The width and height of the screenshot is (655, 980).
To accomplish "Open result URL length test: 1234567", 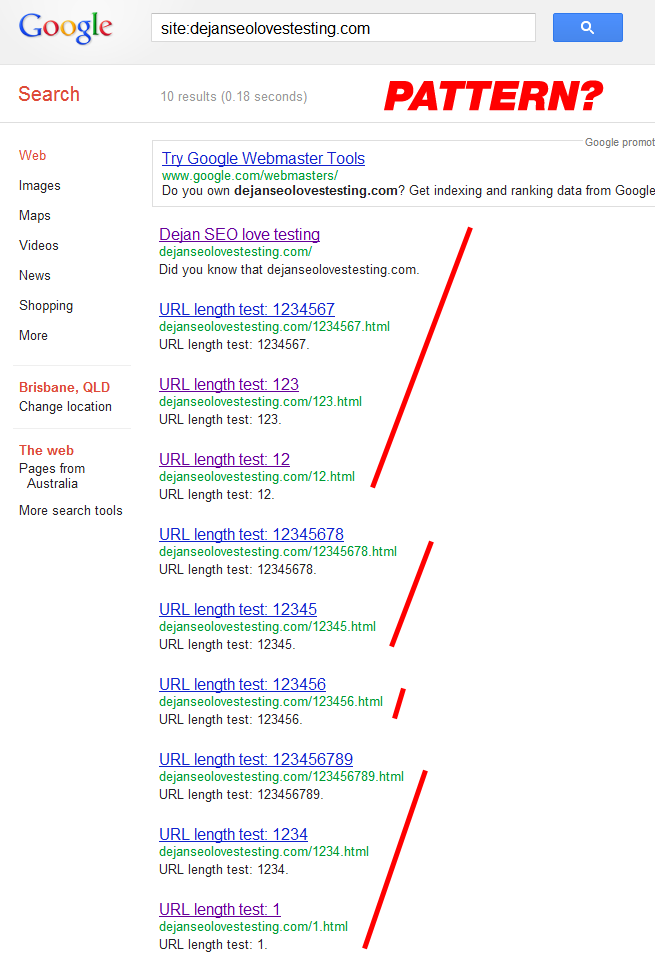I will (247, 309).
